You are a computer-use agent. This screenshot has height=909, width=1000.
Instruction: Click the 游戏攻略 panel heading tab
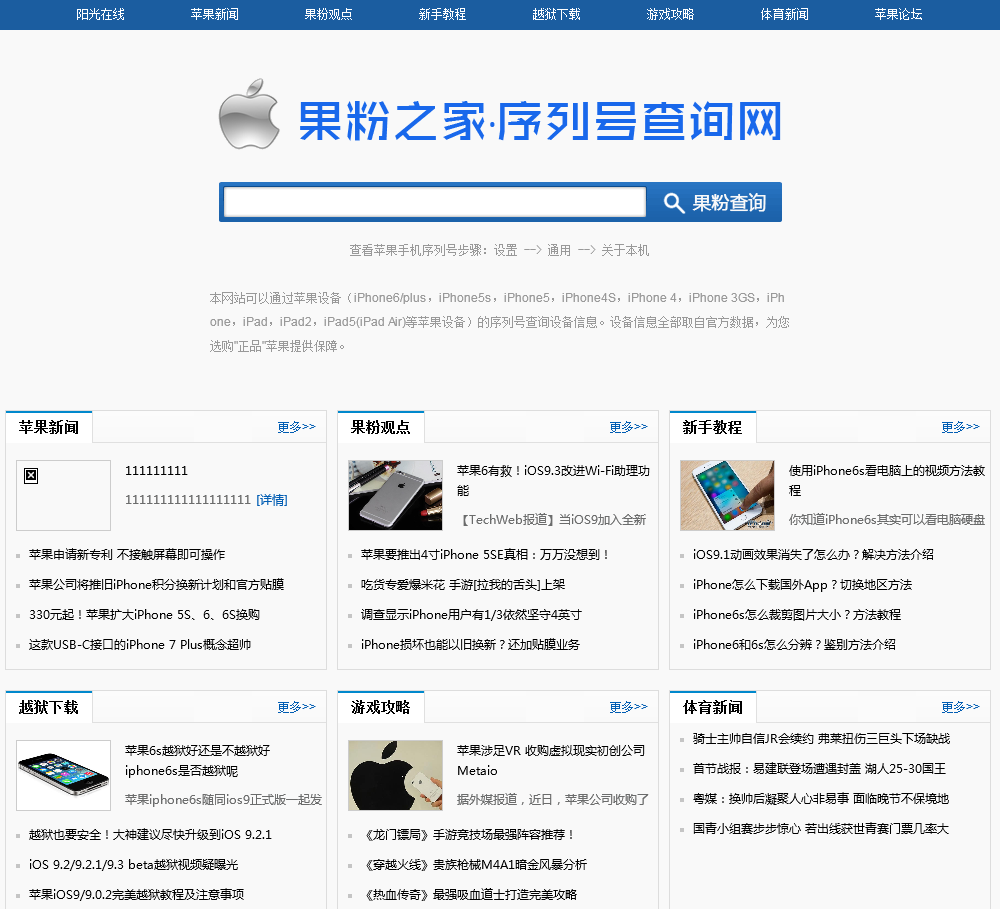[x=381, y=707]
